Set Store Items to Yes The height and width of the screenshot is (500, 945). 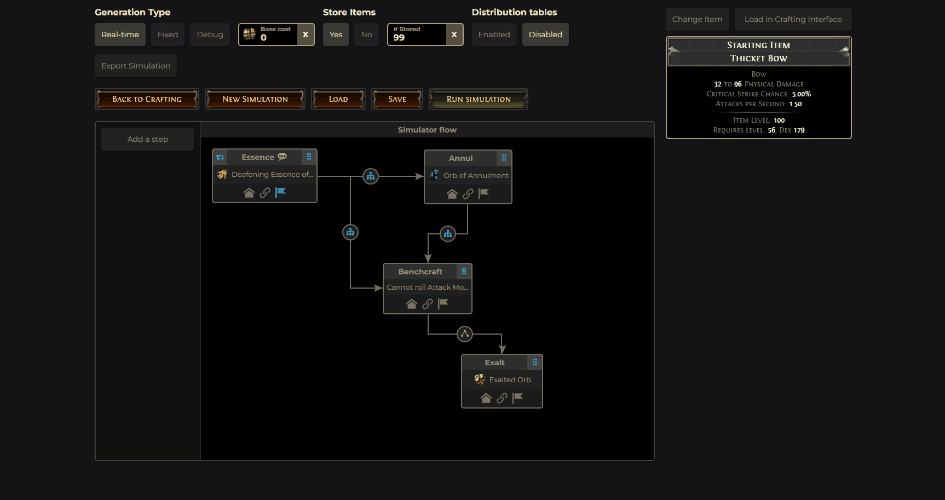point(336,34)
